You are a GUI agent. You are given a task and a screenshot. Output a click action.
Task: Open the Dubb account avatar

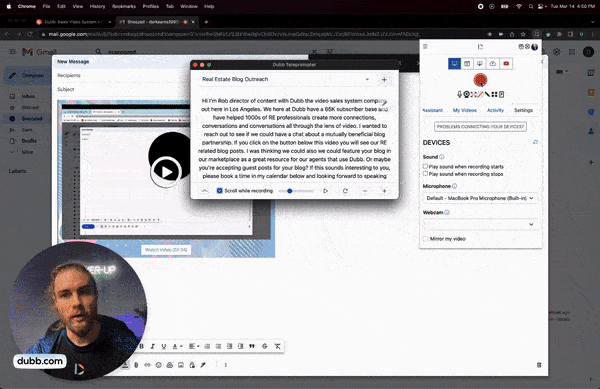tap(535, 47)
